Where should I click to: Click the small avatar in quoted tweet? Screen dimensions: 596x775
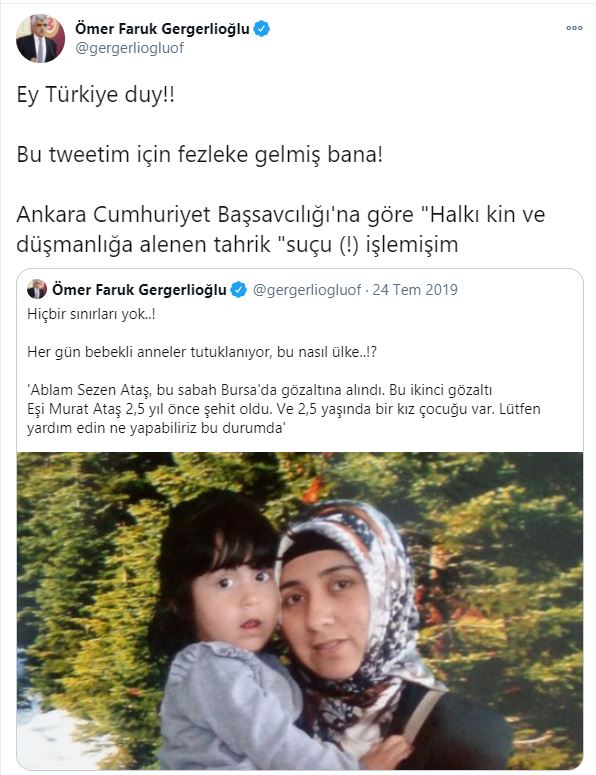37,289
